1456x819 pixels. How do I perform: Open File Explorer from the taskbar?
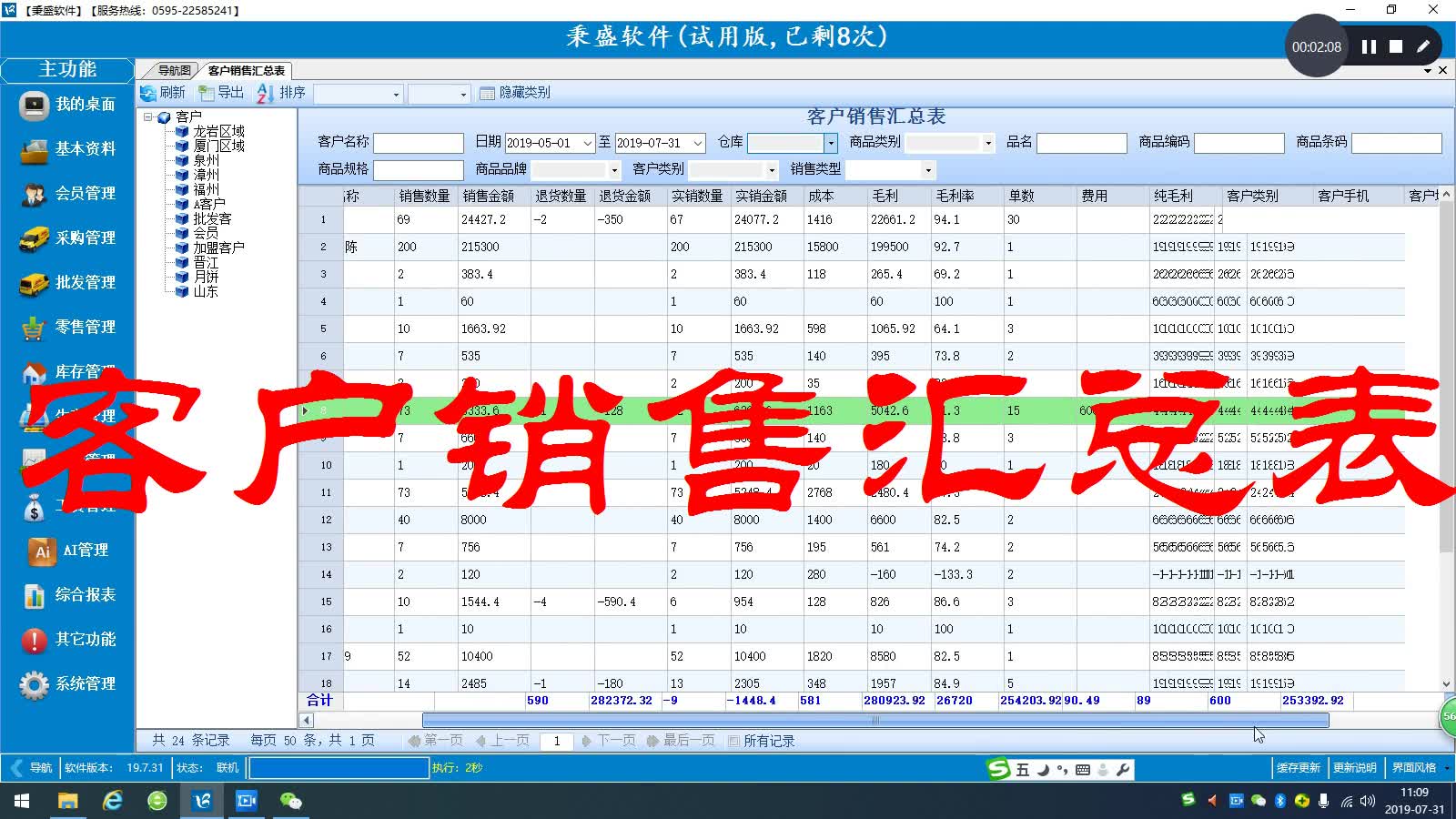(x=68, y=801)
